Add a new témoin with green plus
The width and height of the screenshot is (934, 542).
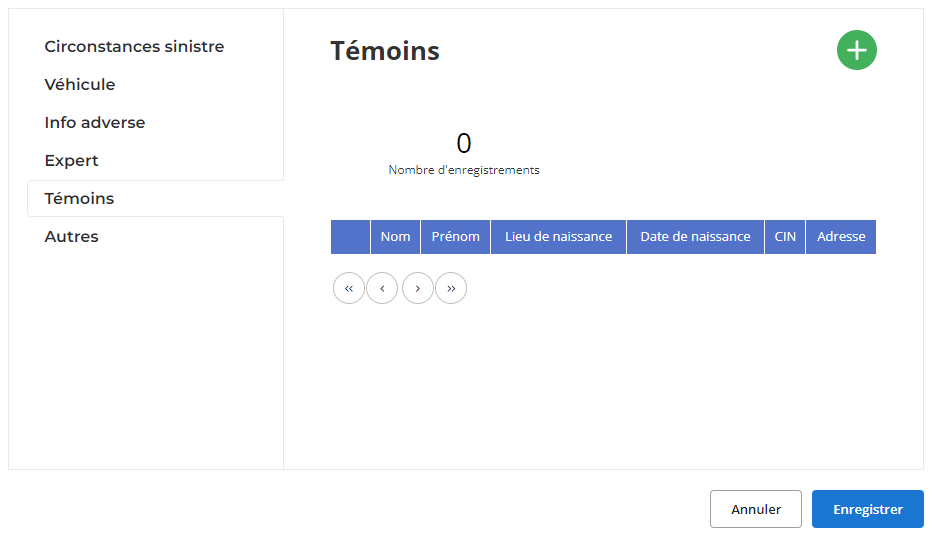pos(857,50)
